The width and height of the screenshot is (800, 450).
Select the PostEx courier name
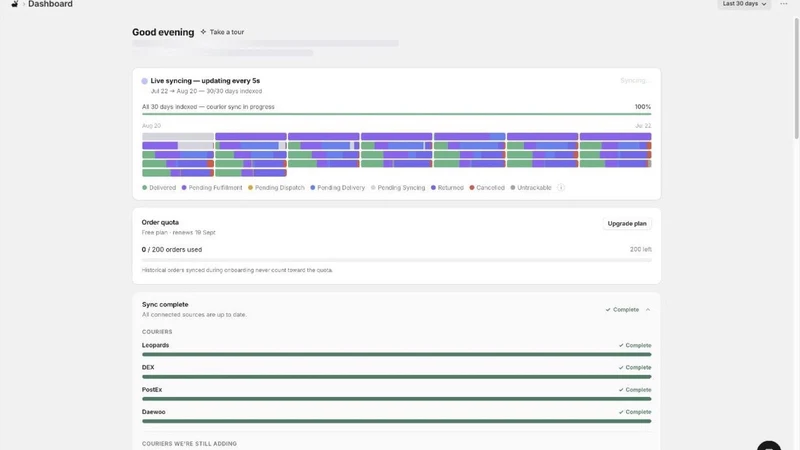pos(152,390)
